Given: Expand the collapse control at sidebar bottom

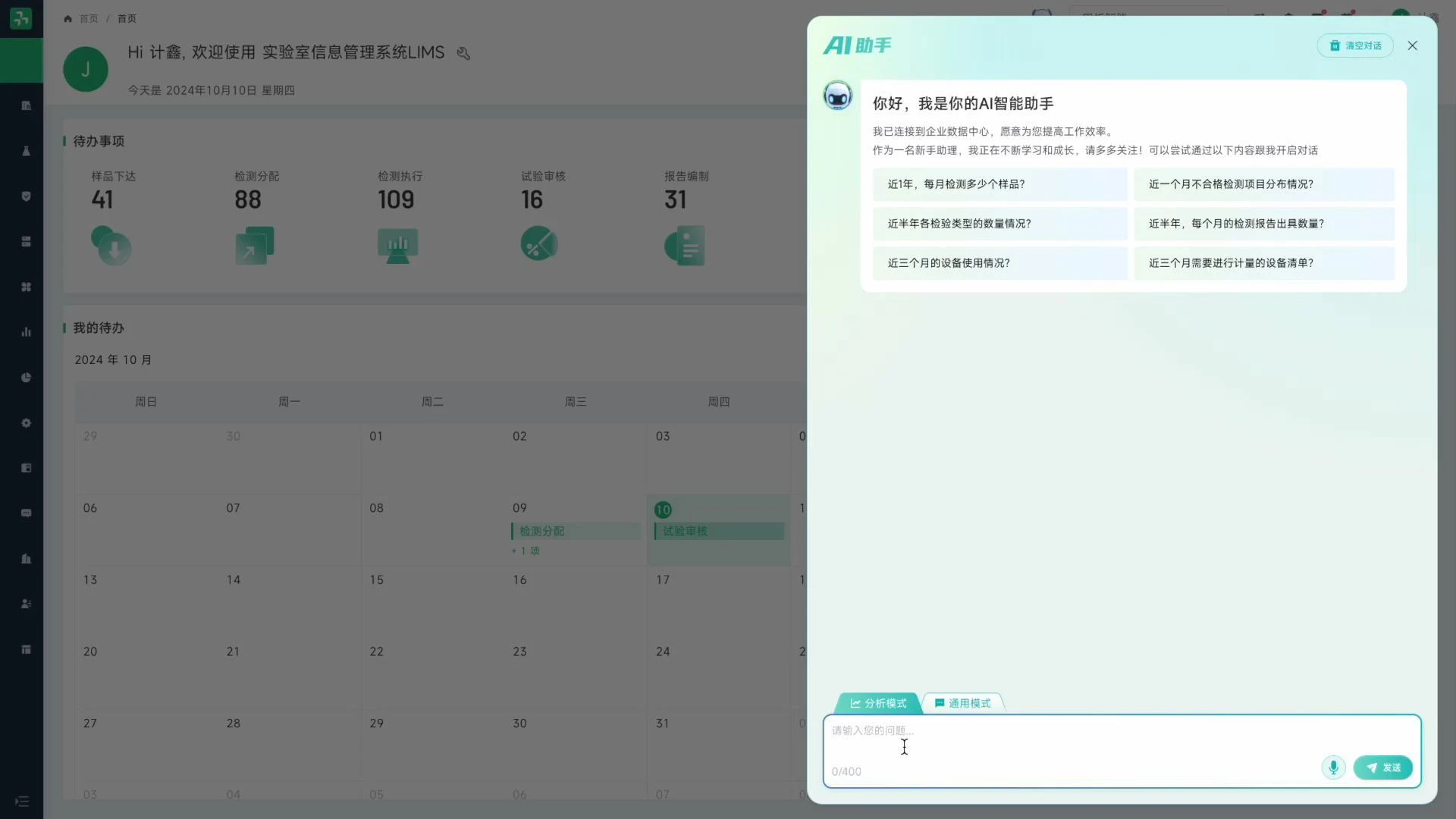Looking at the screenshot, I should coord(22,802).
